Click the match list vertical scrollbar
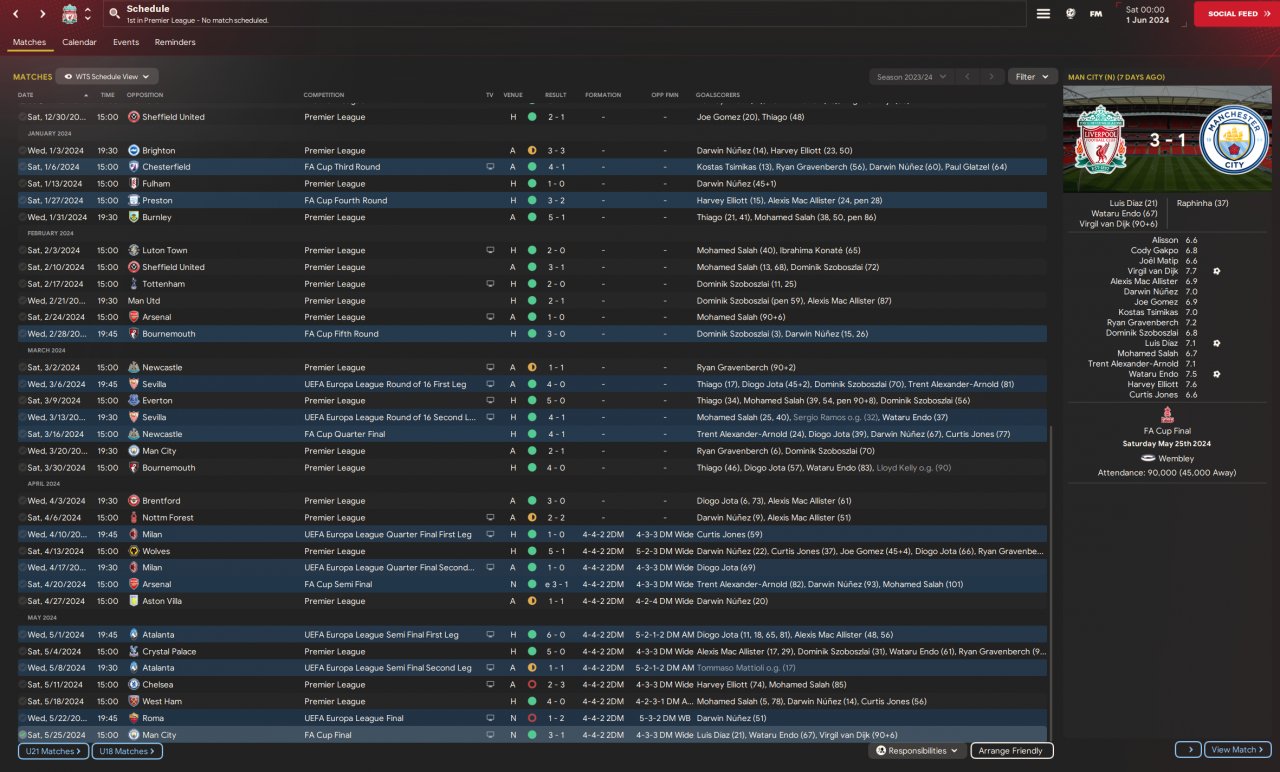Screen dimensions: 1280x772 click(1052, 584)
